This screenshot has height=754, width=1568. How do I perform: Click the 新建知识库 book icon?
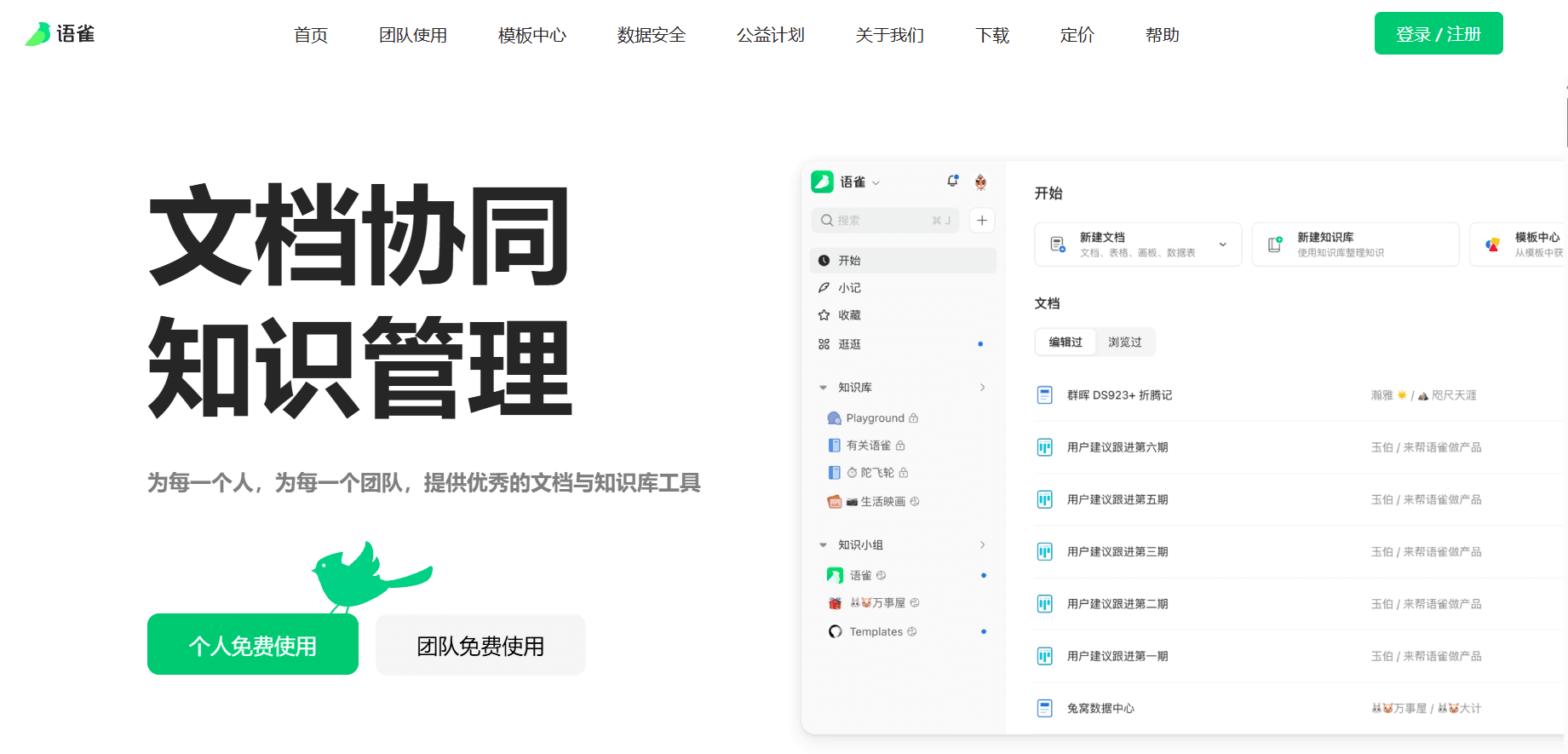[1275, 245]
